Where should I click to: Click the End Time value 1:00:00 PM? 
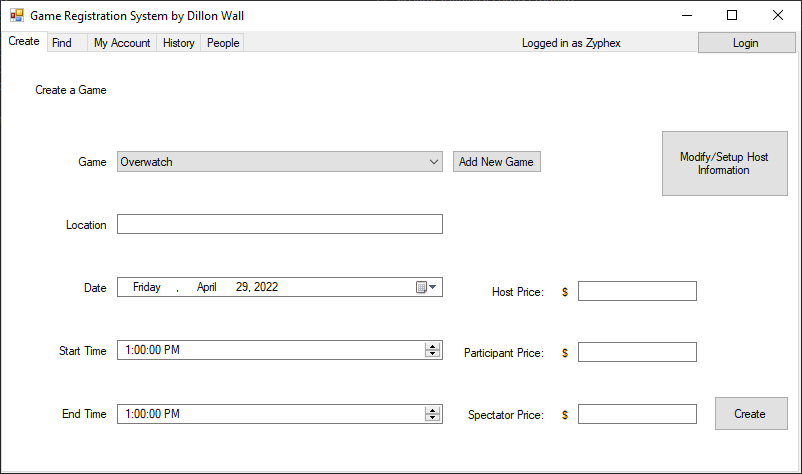[x=152, y=414]
